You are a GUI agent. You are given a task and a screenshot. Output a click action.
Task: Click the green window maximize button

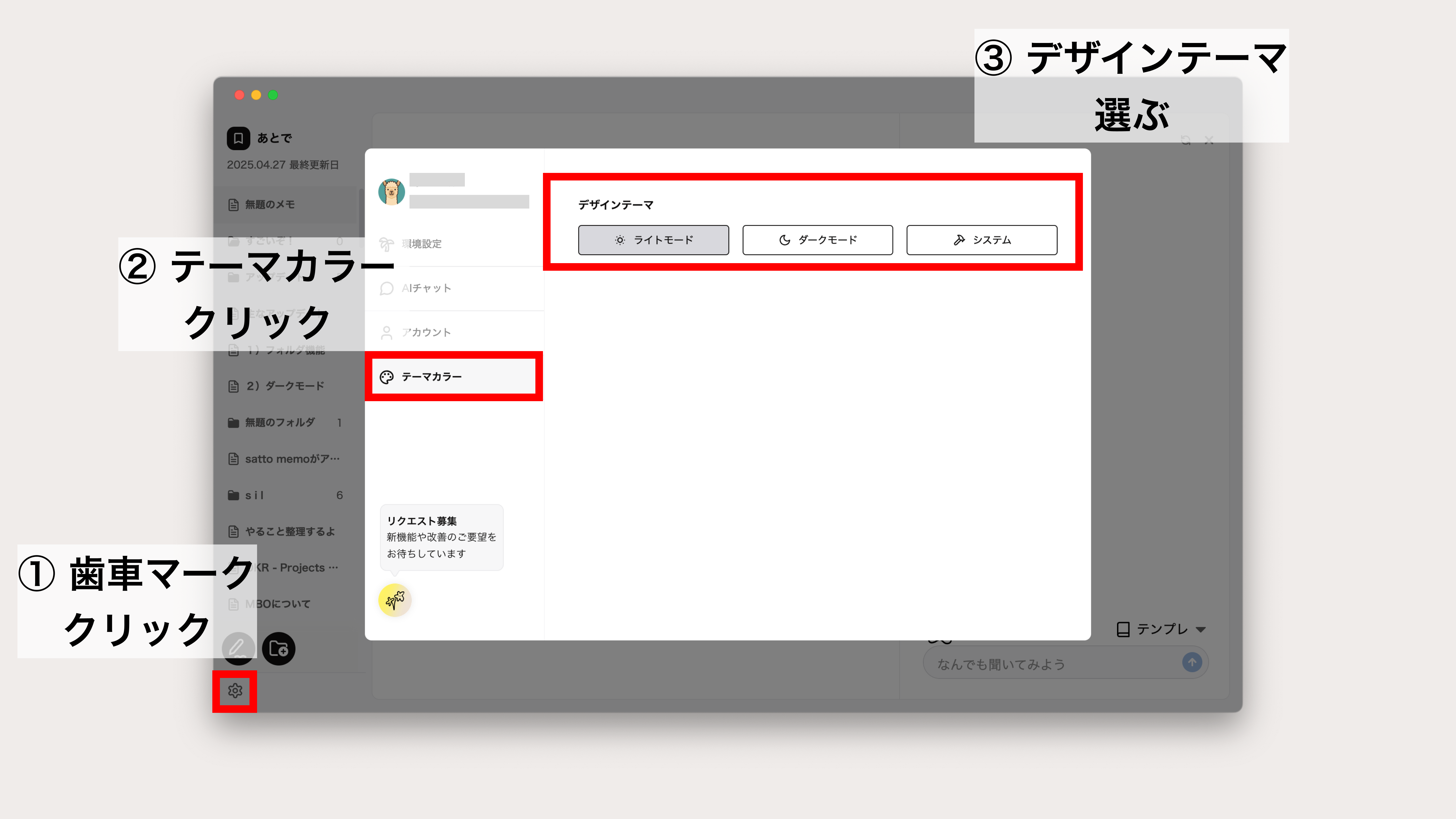pos(273,95)
